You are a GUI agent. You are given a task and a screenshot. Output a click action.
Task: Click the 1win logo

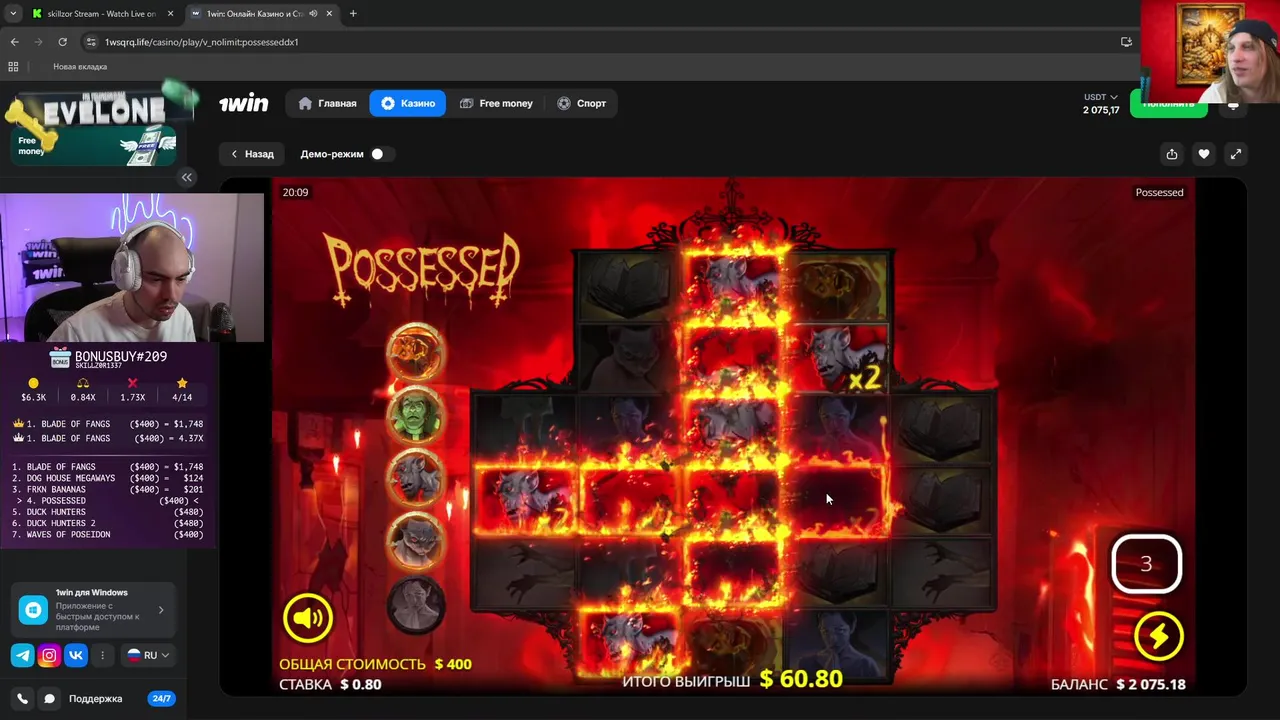tap(244, 103)
